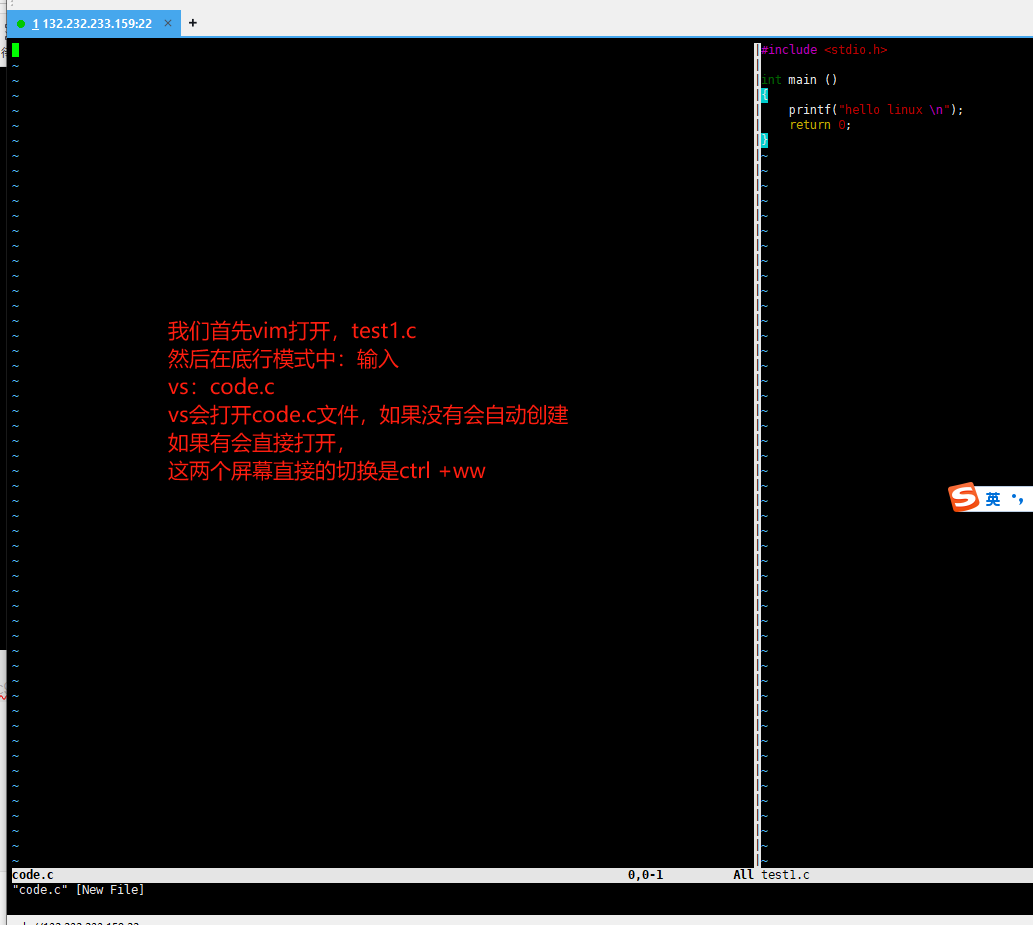The width and height of the screenshot is (1033, 925).
Task: Click the "code.c" [New File] message
Action: [x=78, y=890]
